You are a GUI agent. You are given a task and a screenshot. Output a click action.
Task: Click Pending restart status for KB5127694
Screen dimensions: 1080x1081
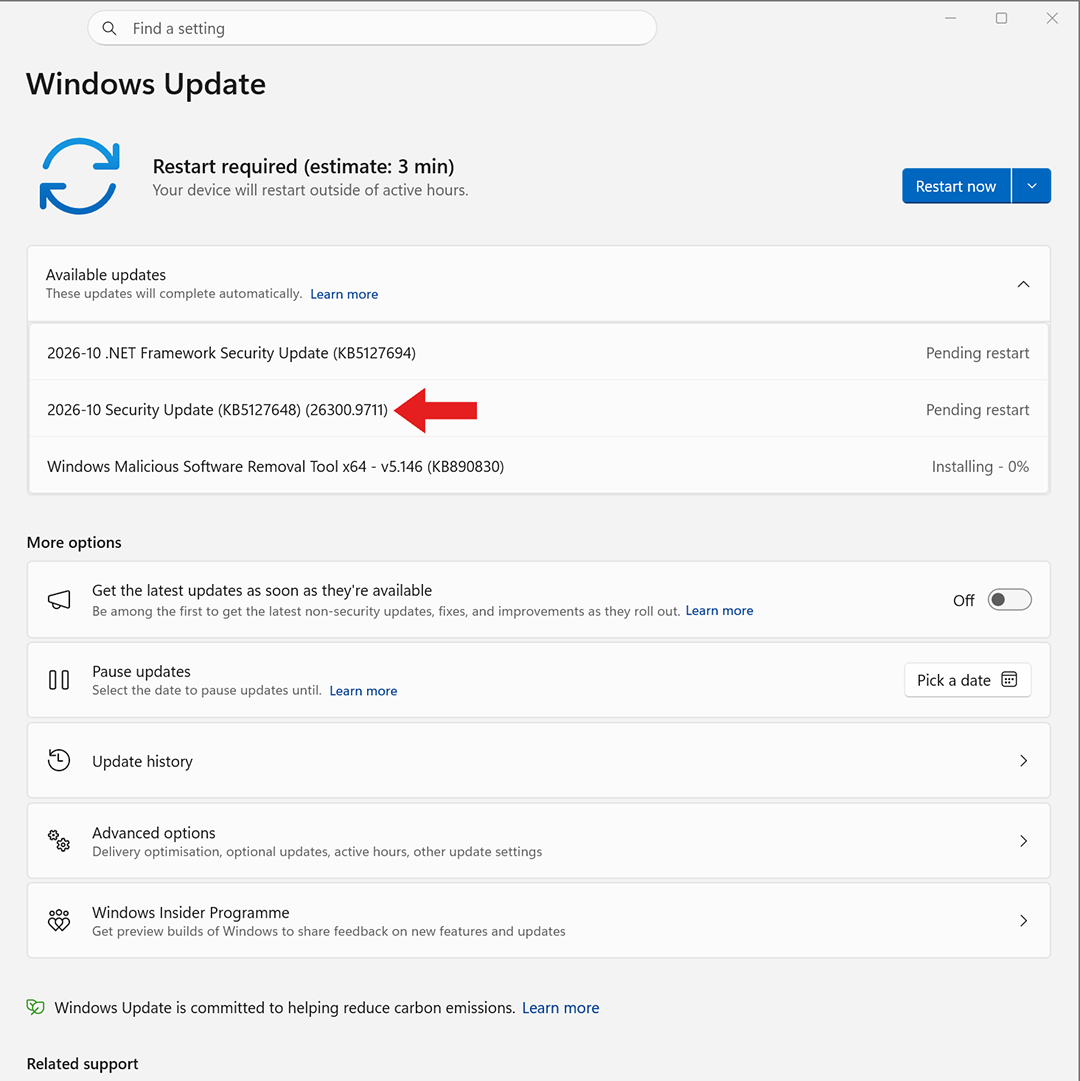(x=977, y=353)
